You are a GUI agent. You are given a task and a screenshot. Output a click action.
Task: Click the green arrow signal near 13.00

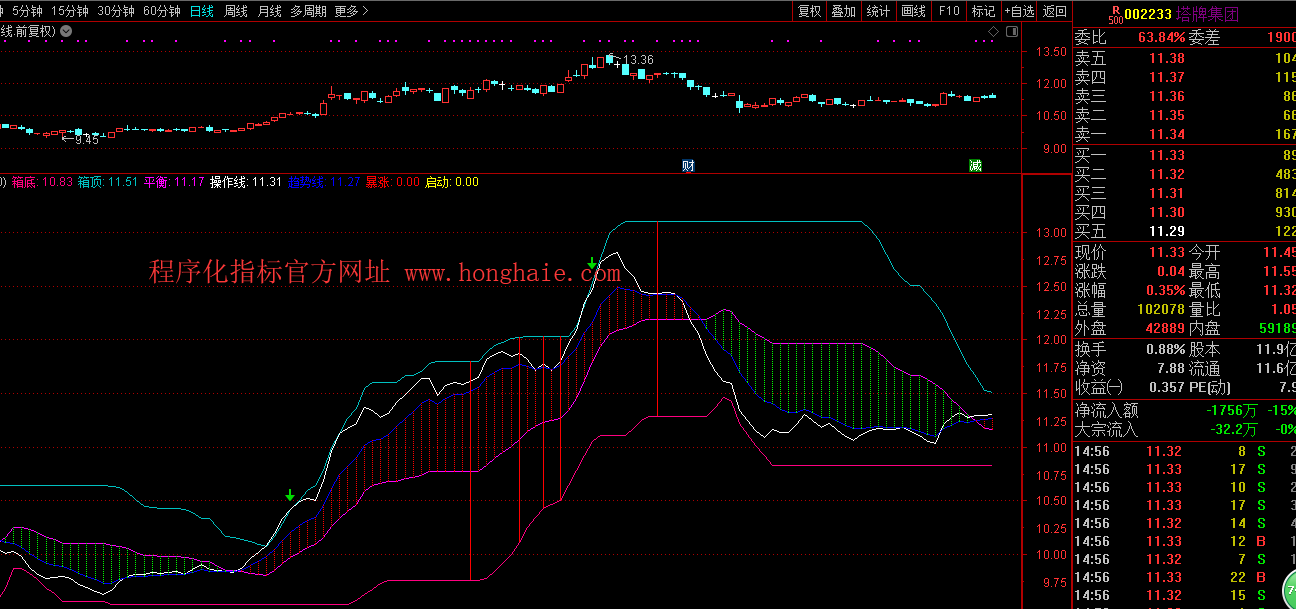tap(592, 265)
